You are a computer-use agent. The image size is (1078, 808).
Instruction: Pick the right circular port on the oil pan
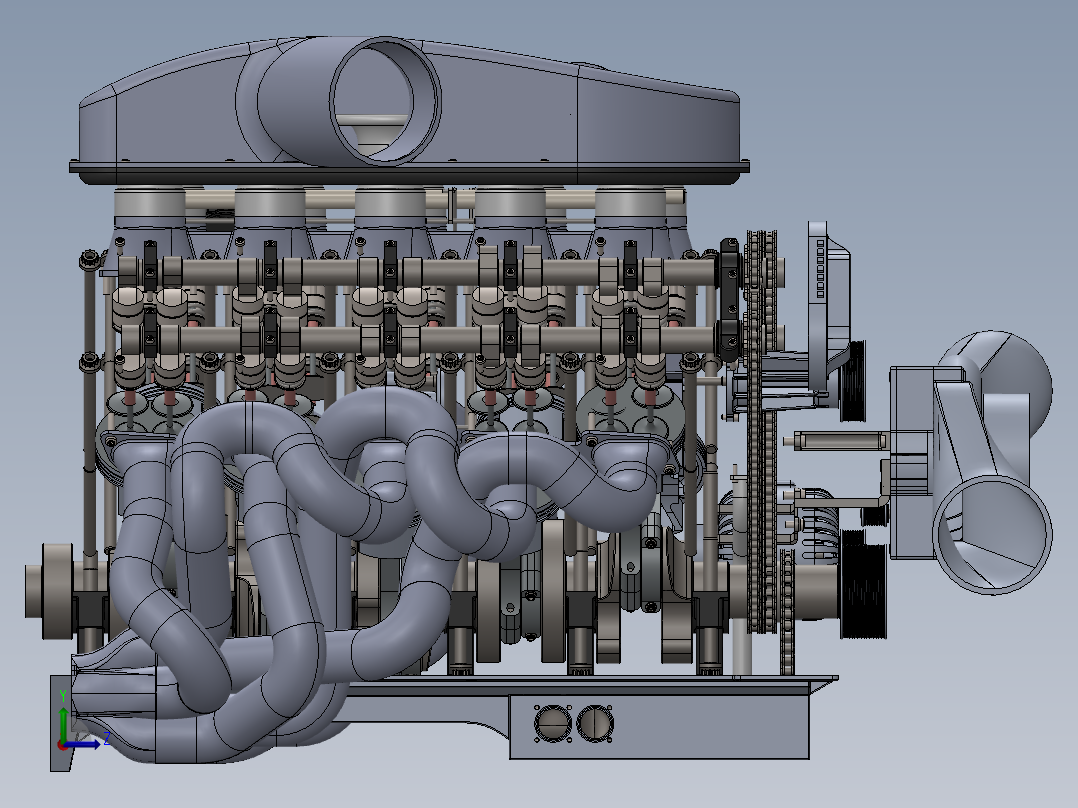[595, 723]
